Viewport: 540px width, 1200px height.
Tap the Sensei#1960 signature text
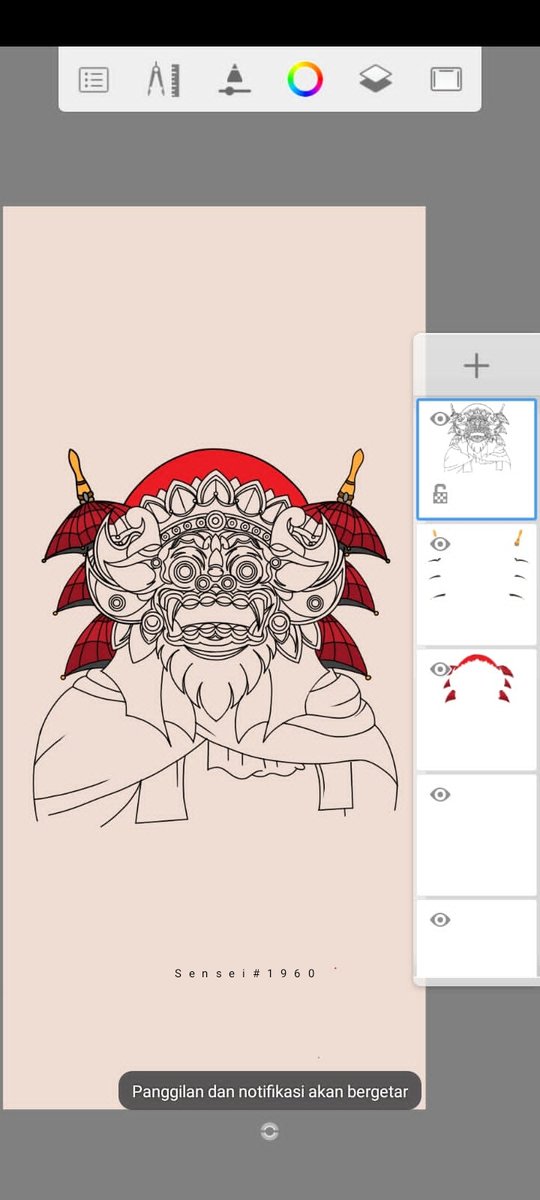click(245, 973)
